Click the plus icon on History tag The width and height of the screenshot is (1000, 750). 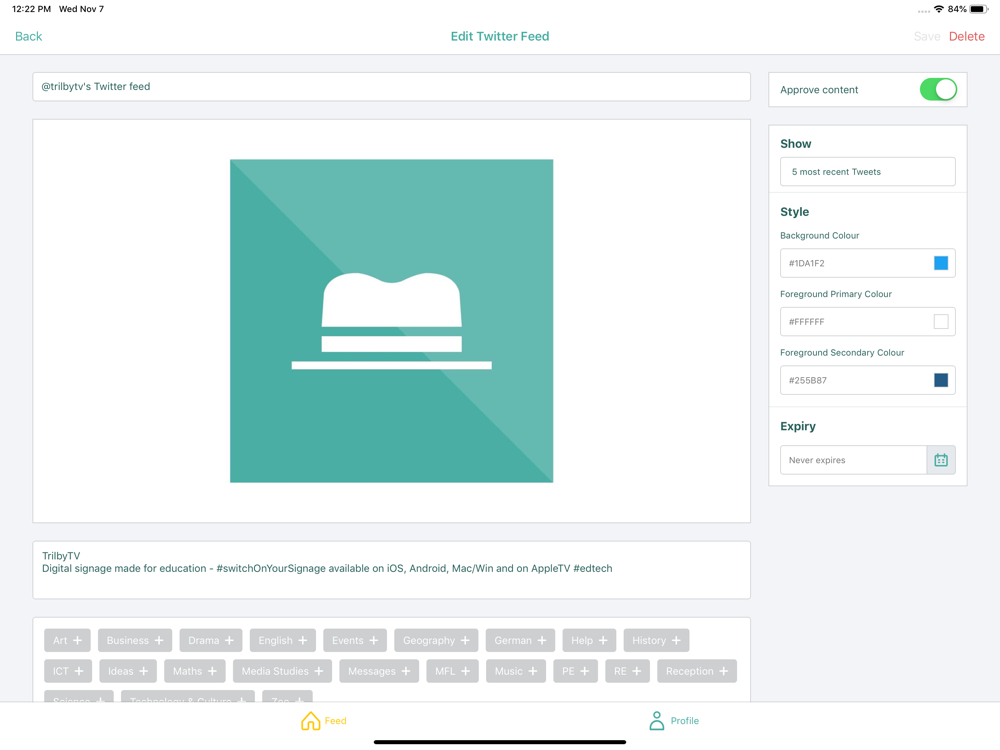[x=676, y=640]
